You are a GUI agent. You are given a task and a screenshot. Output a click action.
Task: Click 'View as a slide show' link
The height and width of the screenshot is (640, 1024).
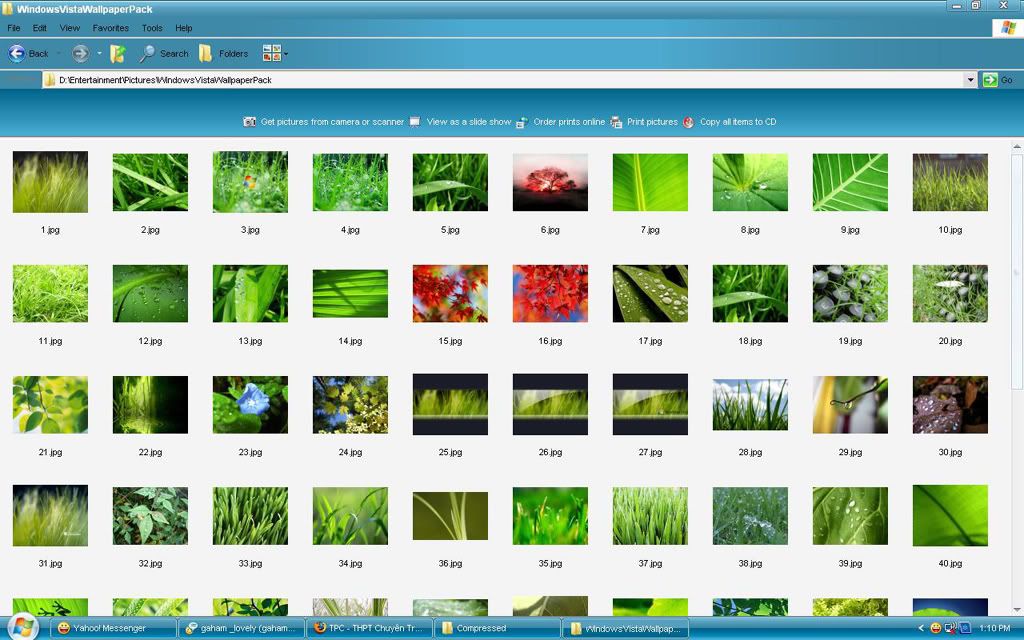(469, 122)
